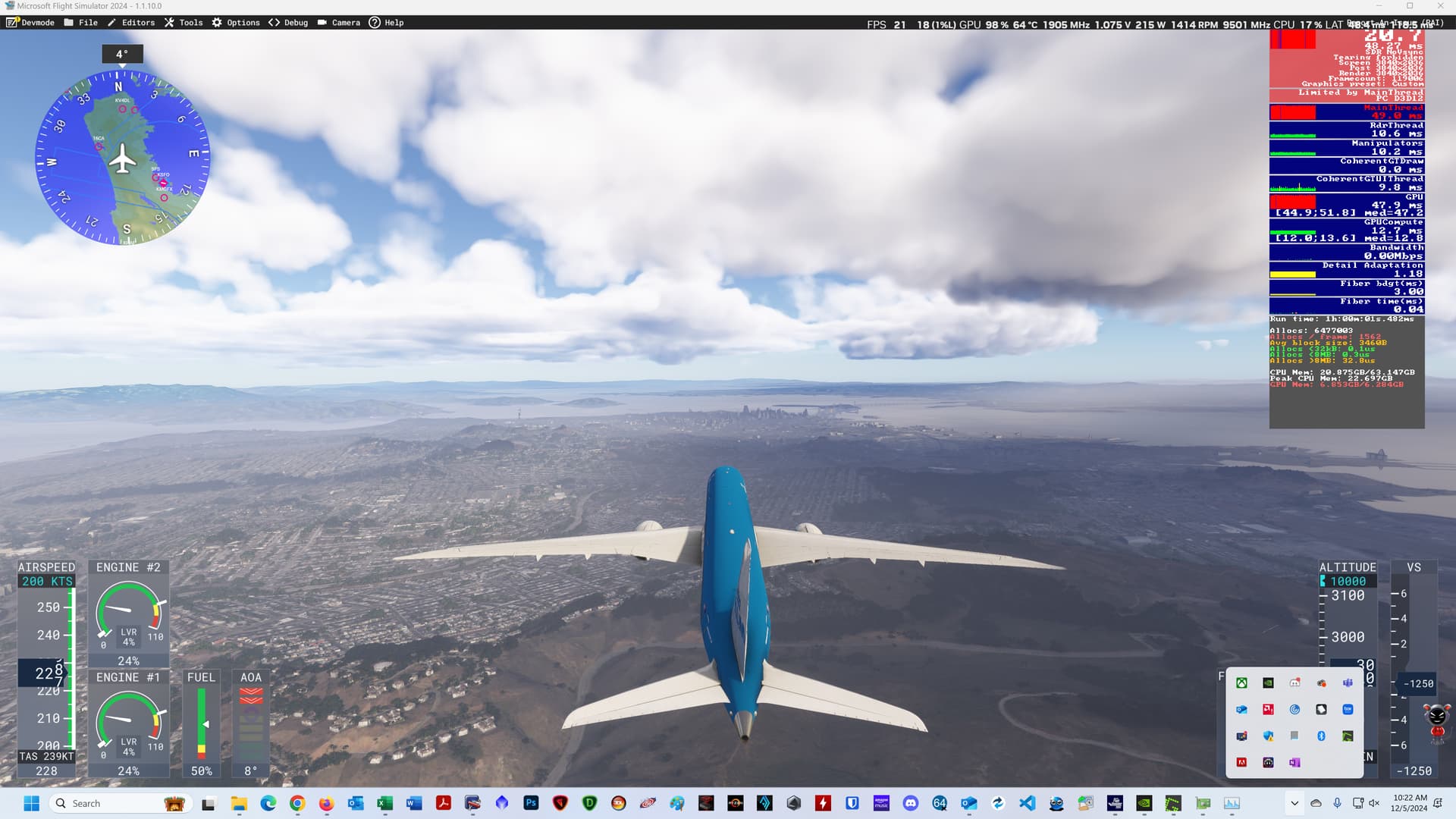This screenshot has height=819, width=1456.
Task: Collapse the hidden tray icons chevron
Action: [1294, 803]
